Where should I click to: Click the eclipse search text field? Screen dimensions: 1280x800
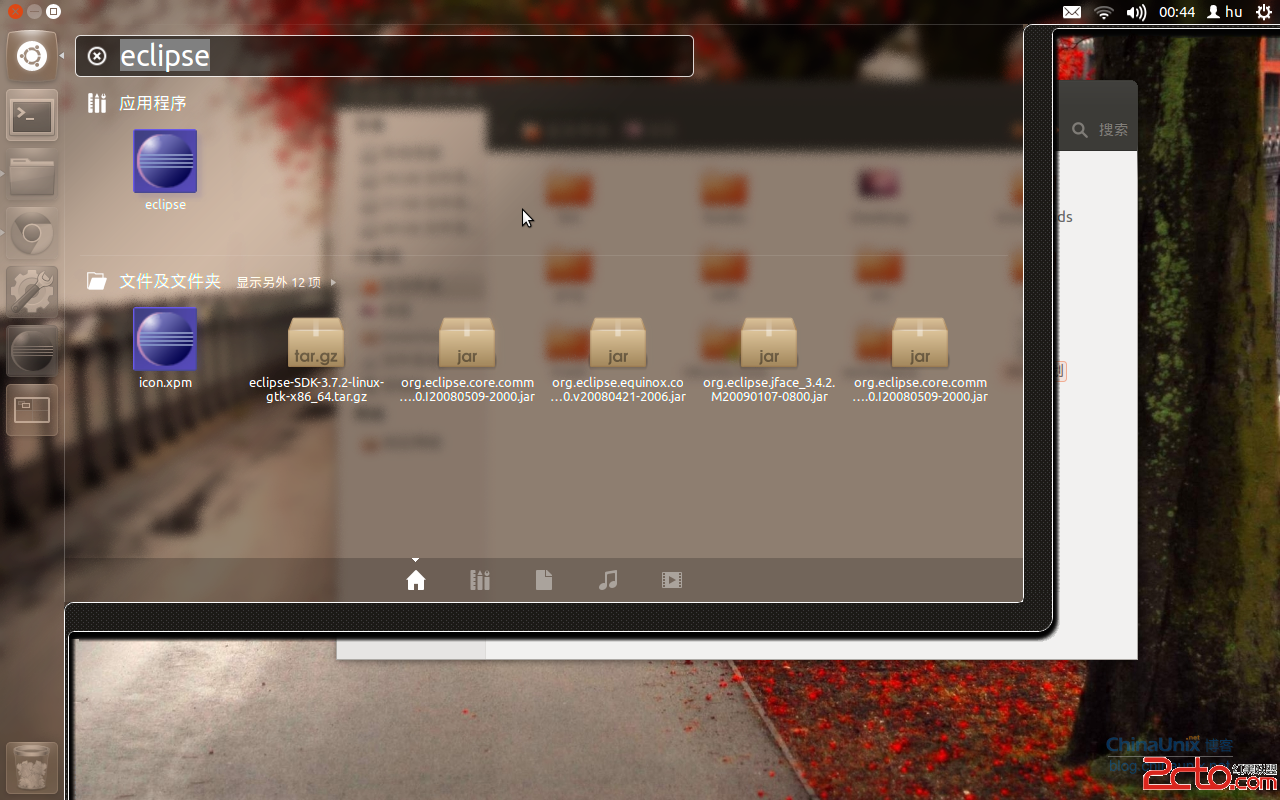[x=384, y=56]
